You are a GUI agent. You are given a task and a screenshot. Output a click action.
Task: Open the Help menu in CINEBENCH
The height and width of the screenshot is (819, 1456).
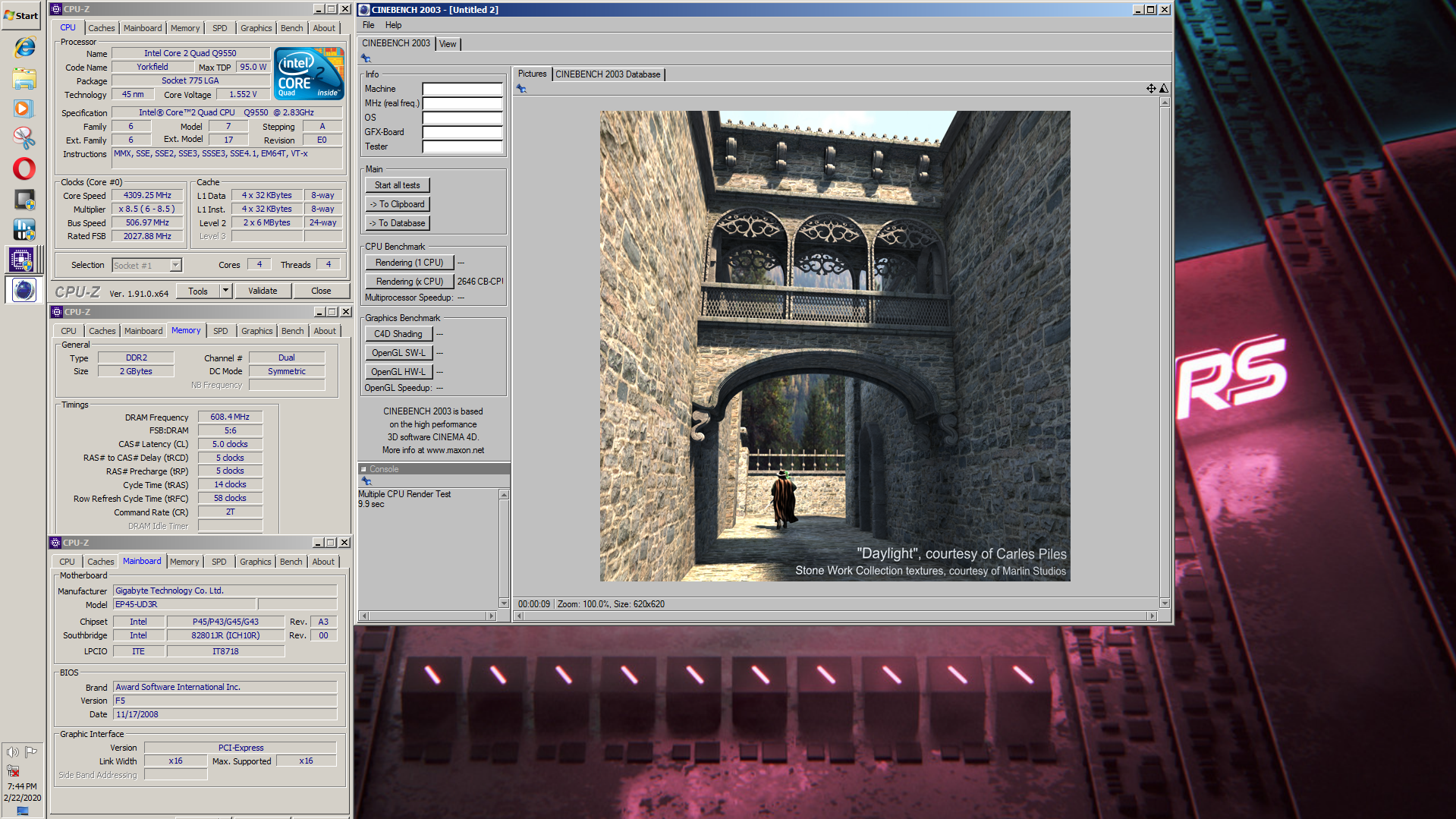(x=393, y=25)
